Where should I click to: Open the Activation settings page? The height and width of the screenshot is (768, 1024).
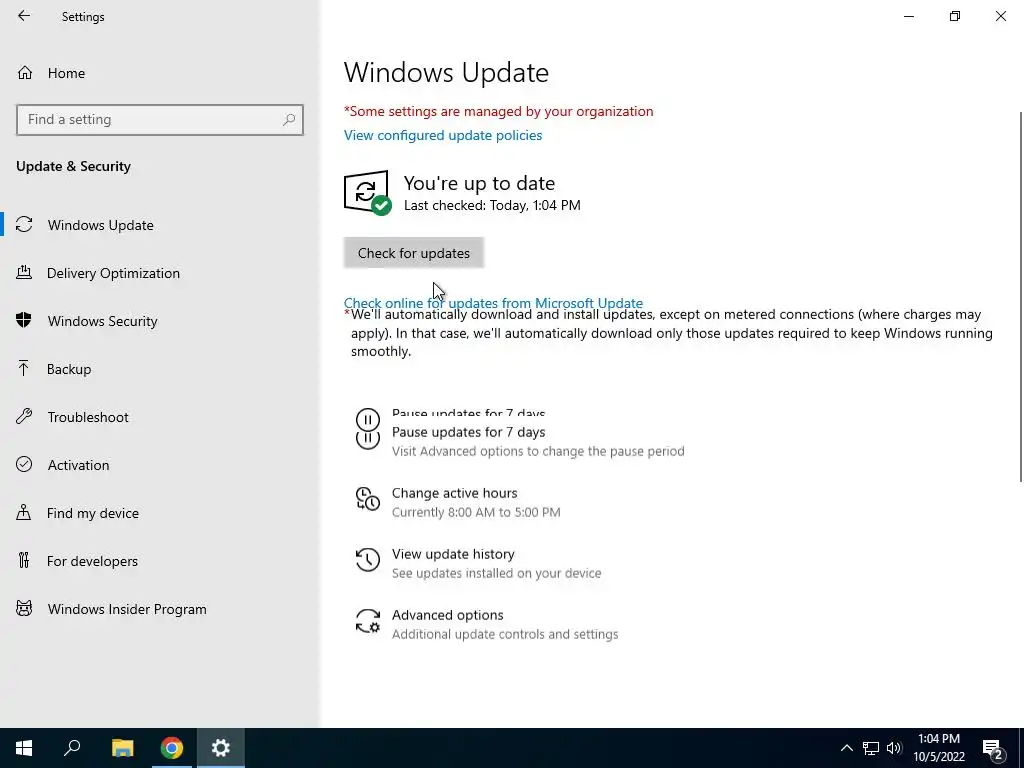160,464
